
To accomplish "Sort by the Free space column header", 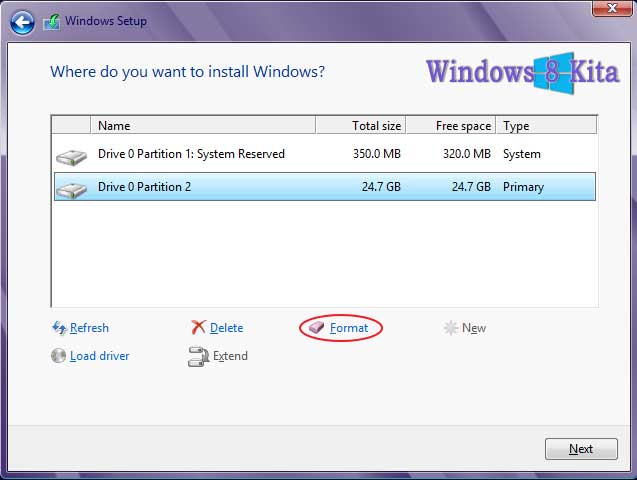I will click(451, 125).
